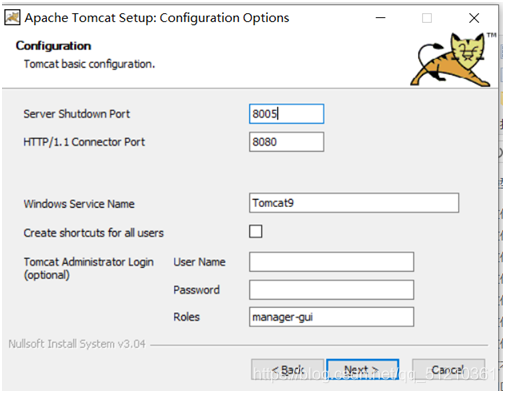
Task: Click the Create shortcuts for all users label
Action: (94, 233)
